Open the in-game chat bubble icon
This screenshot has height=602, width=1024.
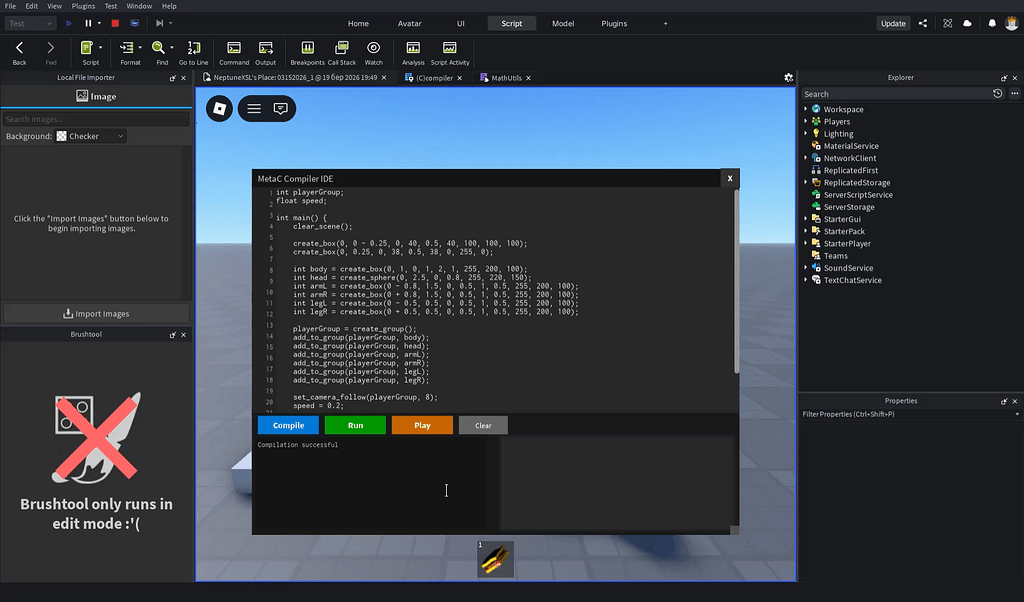[x=281, y=108]
